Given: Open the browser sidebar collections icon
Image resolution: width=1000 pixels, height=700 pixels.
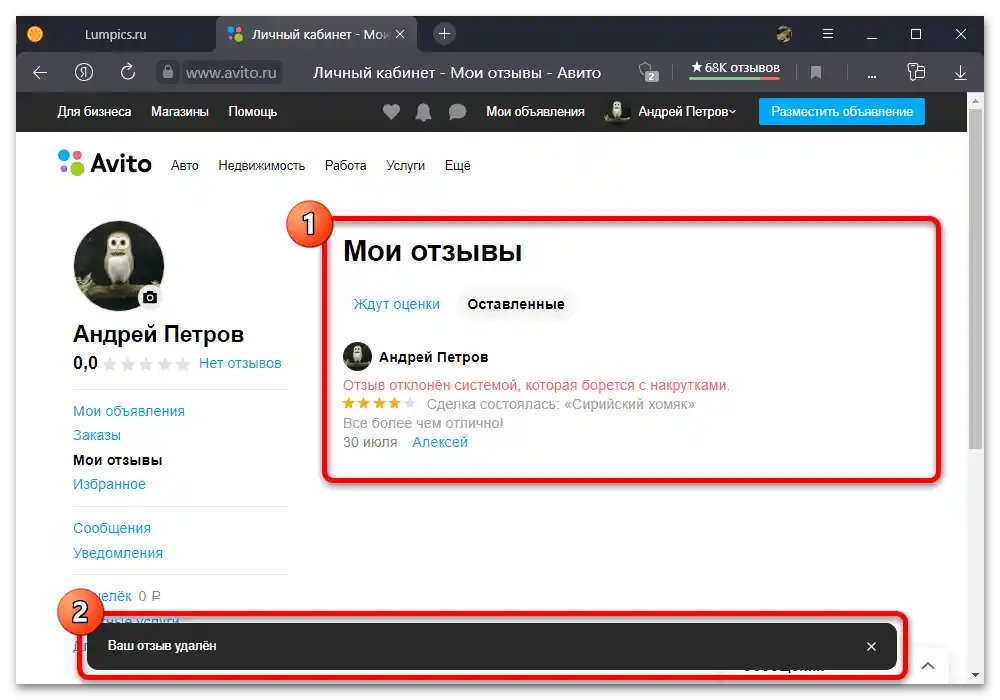Looking at the screenshot, I should coord(916,72).
